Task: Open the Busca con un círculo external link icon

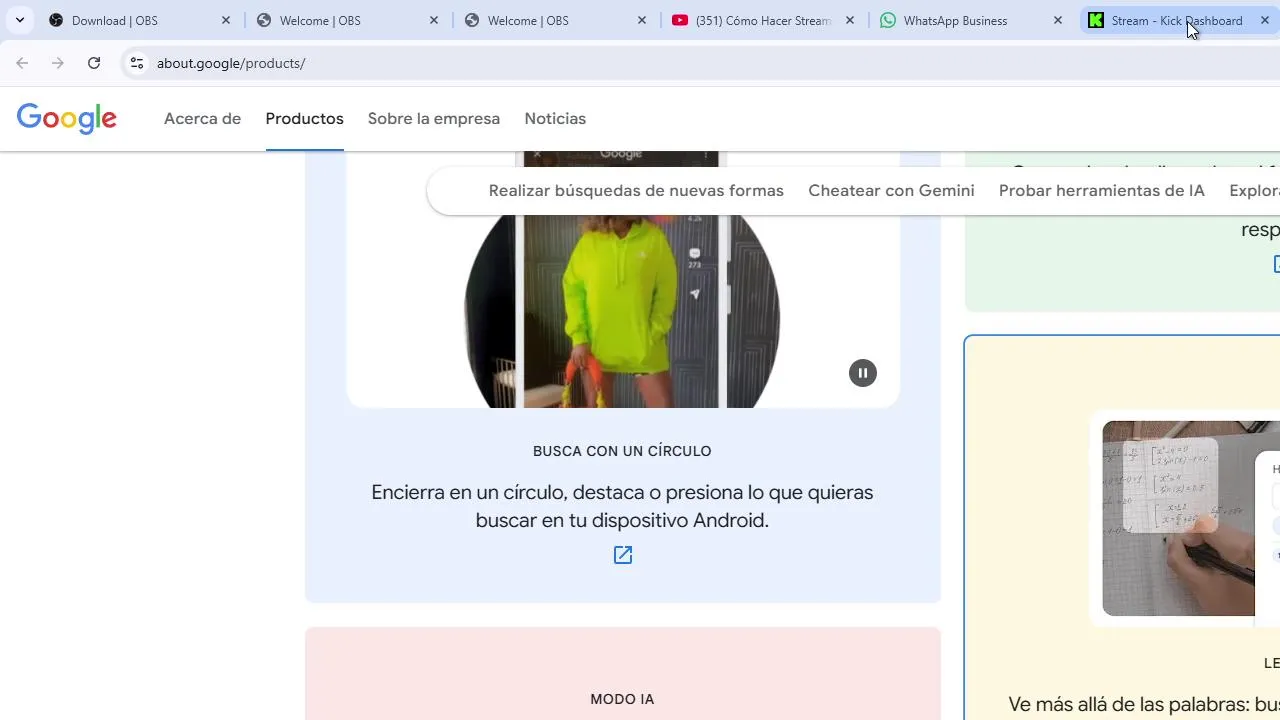Action: [623, 555]
